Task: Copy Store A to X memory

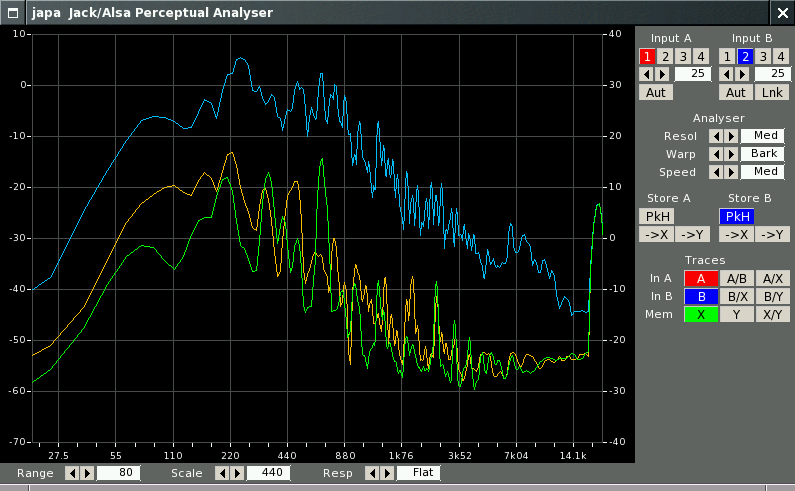Action: (x=656, y=235)
